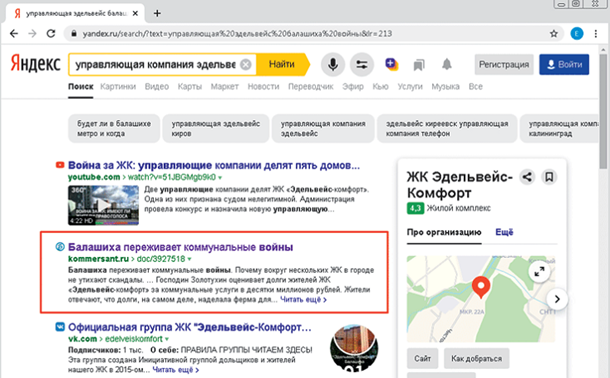Expand vk.com result dropdown arrow
Screen dimensions: 610x378
click(x=167, y=339)
